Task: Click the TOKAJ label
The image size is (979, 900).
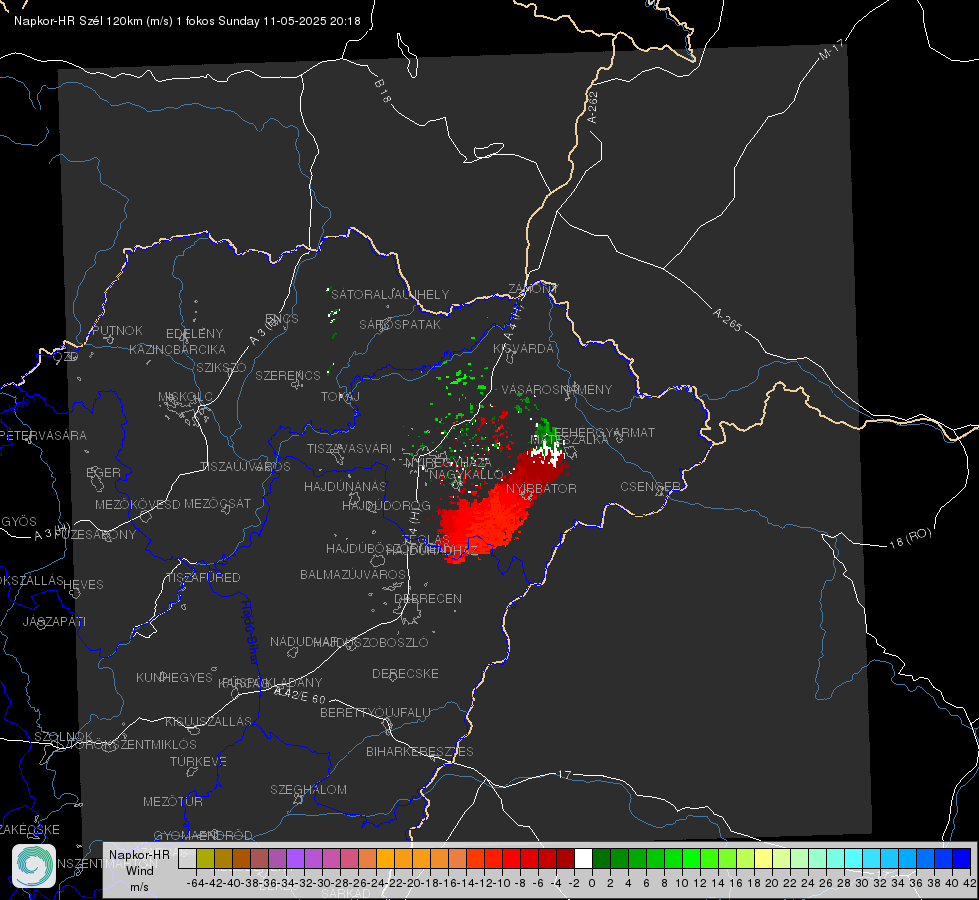Action: coord(340,397)
